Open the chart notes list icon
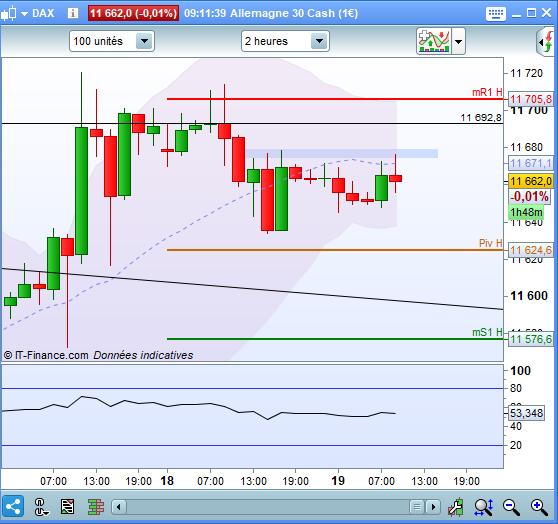This screenshot has height=524, width=558. [x=67, y=507]
